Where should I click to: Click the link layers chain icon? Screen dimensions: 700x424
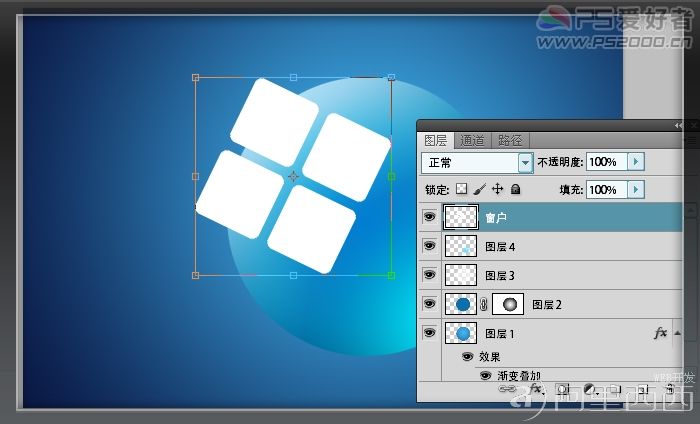coord(507,390)
